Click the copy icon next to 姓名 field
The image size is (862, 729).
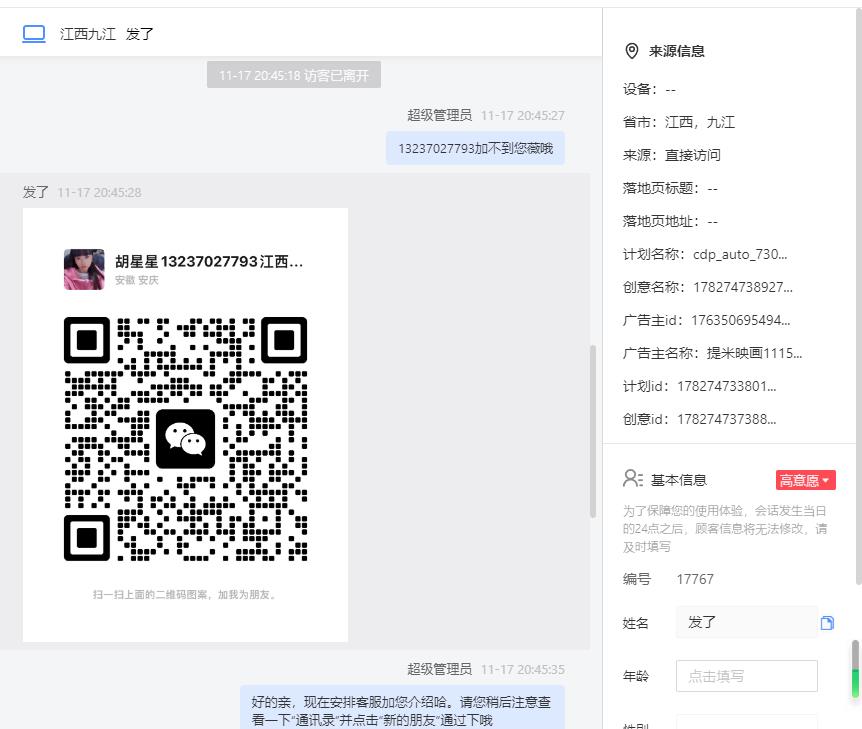tap(827, 622)
